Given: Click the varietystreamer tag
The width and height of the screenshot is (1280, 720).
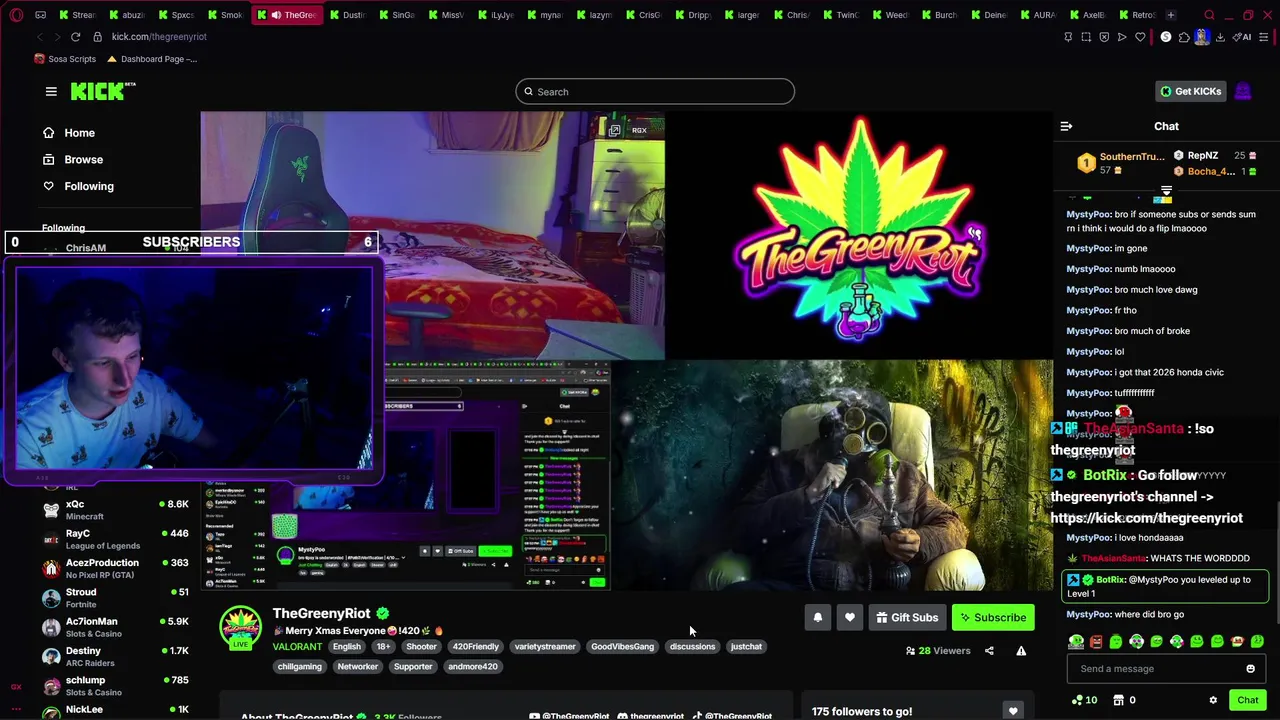Looking at the screenshot, I should pos(545,647).
